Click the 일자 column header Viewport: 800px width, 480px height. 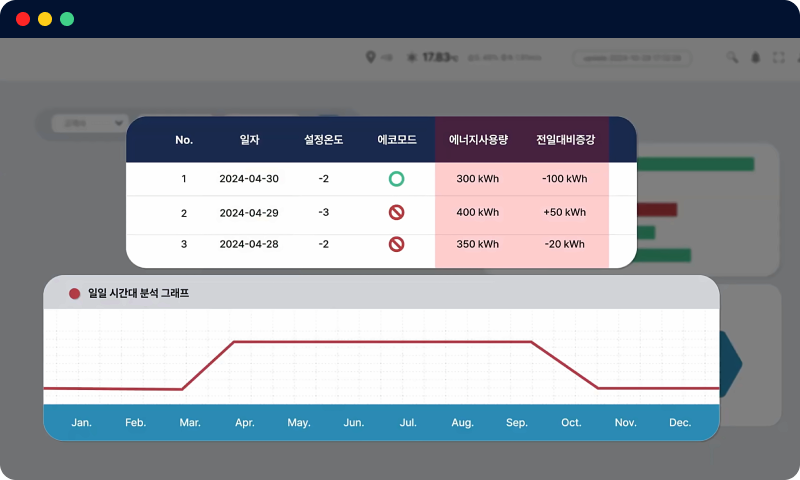tap(249, 140)
